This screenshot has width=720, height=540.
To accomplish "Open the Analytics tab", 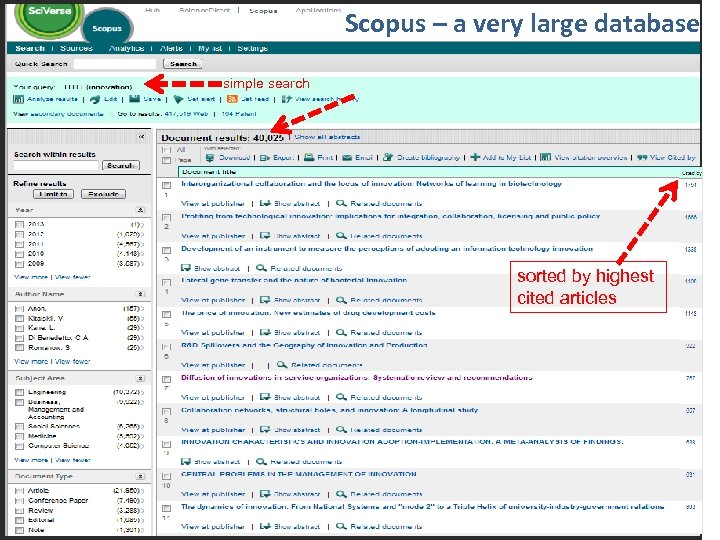I will click(x=126, y=48).
